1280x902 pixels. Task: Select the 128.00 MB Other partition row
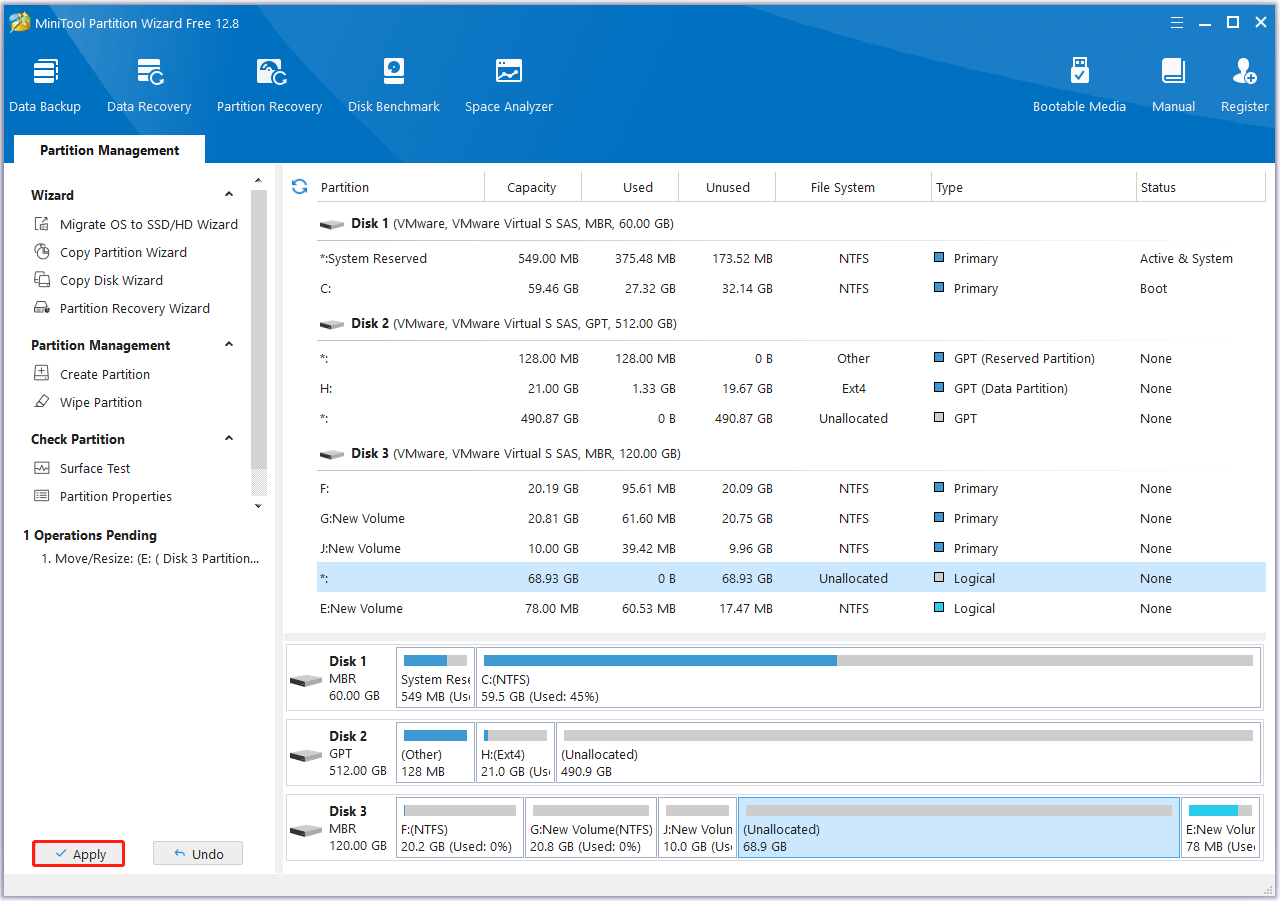click(x=791, y=359)
